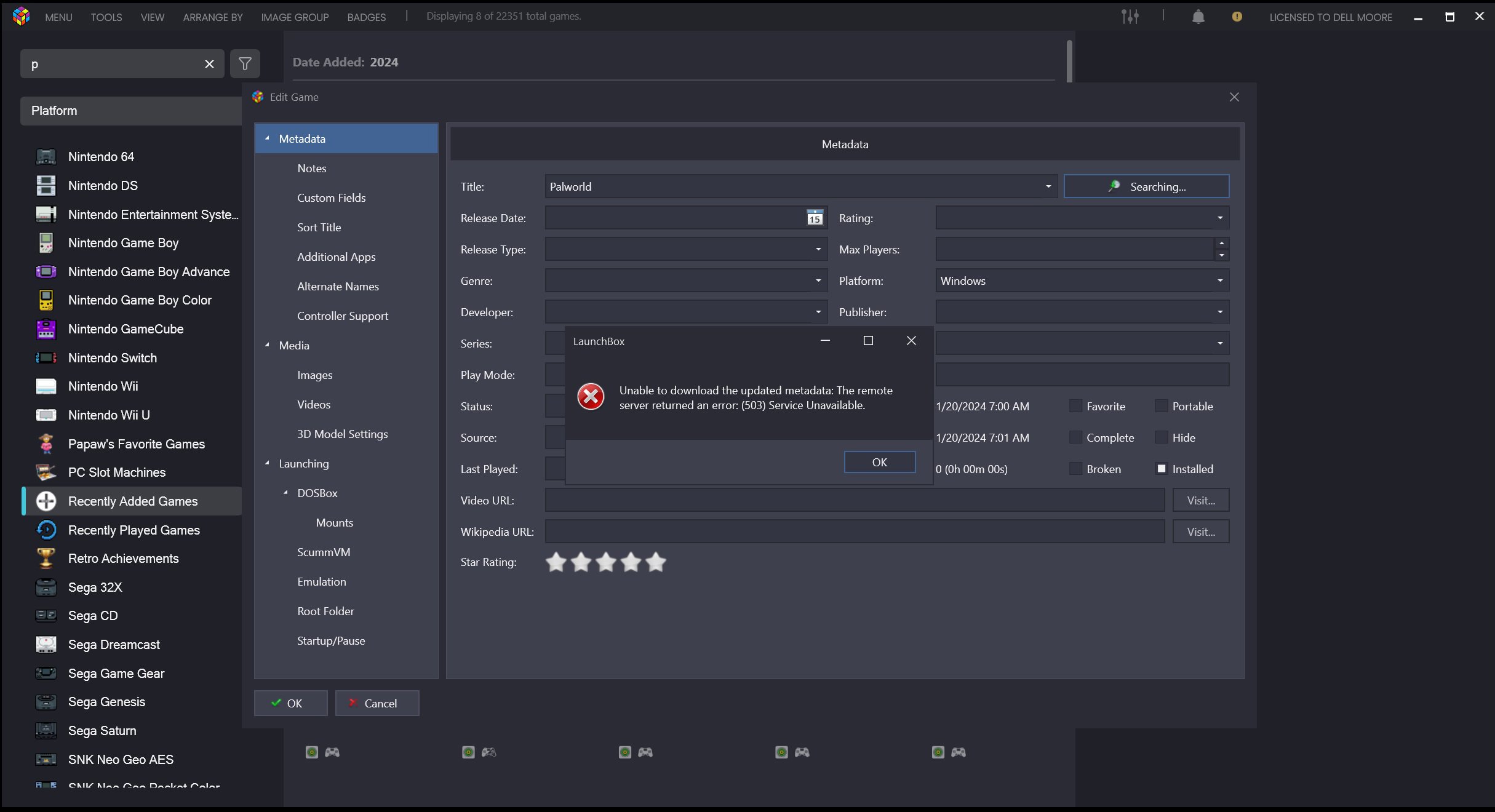Open the TOOLS menu

(x=106, y=17)
